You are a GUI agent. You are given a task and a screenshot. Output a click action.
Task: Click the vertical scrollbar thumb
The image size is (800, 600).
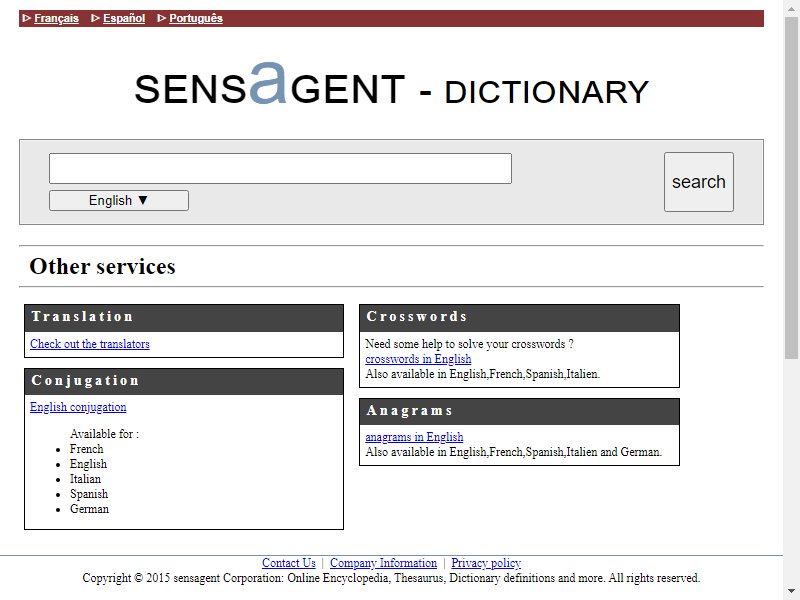(x=791, y=188)
